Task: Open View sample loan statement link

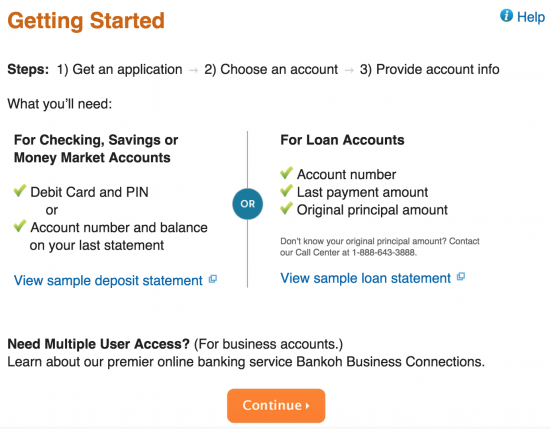Action: pos(365,278)
